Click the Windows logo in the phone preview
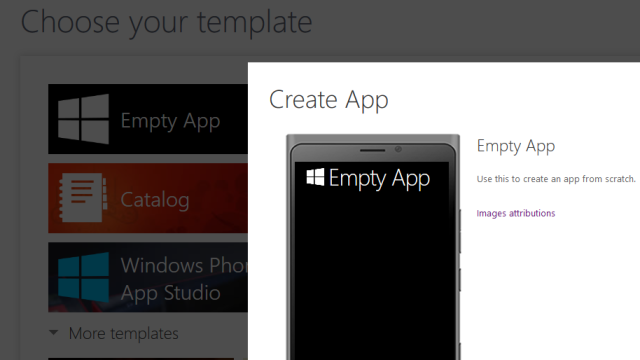The height and width of the screenshot is (360, 640). tap(315, 177)
